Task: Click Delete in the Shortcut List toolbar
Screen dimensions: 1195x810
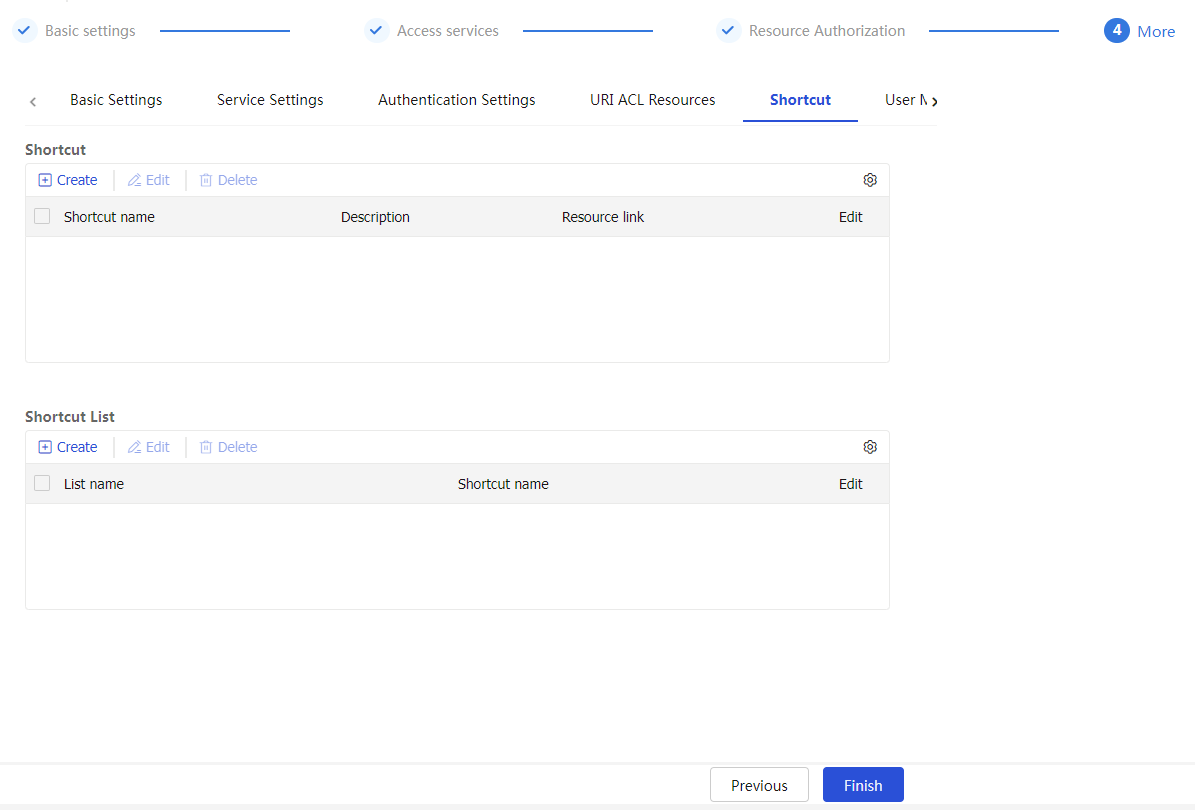Action: [229, 447]
